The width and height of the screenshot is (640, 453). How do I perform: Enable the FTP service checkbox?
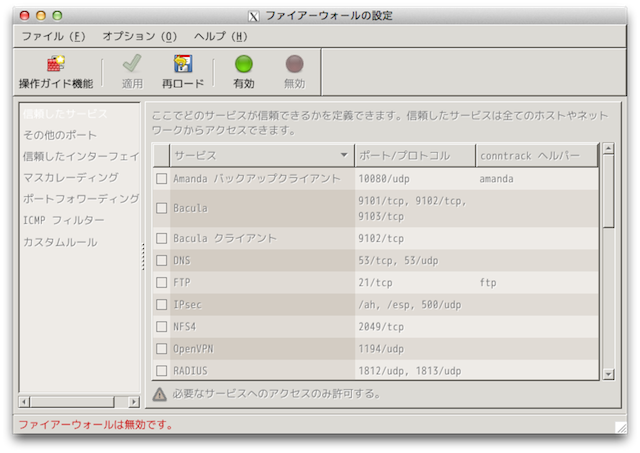161,283
